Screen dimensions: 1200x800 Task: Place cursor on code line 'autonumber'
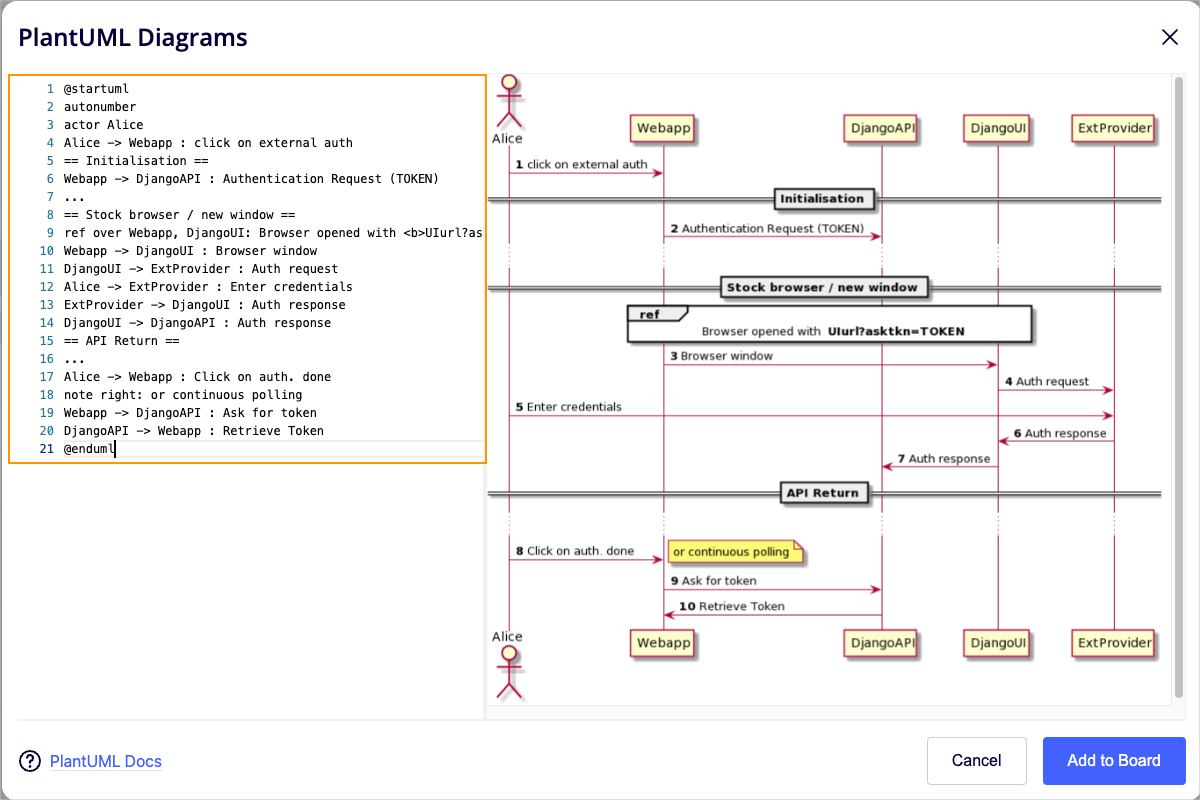[x=100, y=107]
